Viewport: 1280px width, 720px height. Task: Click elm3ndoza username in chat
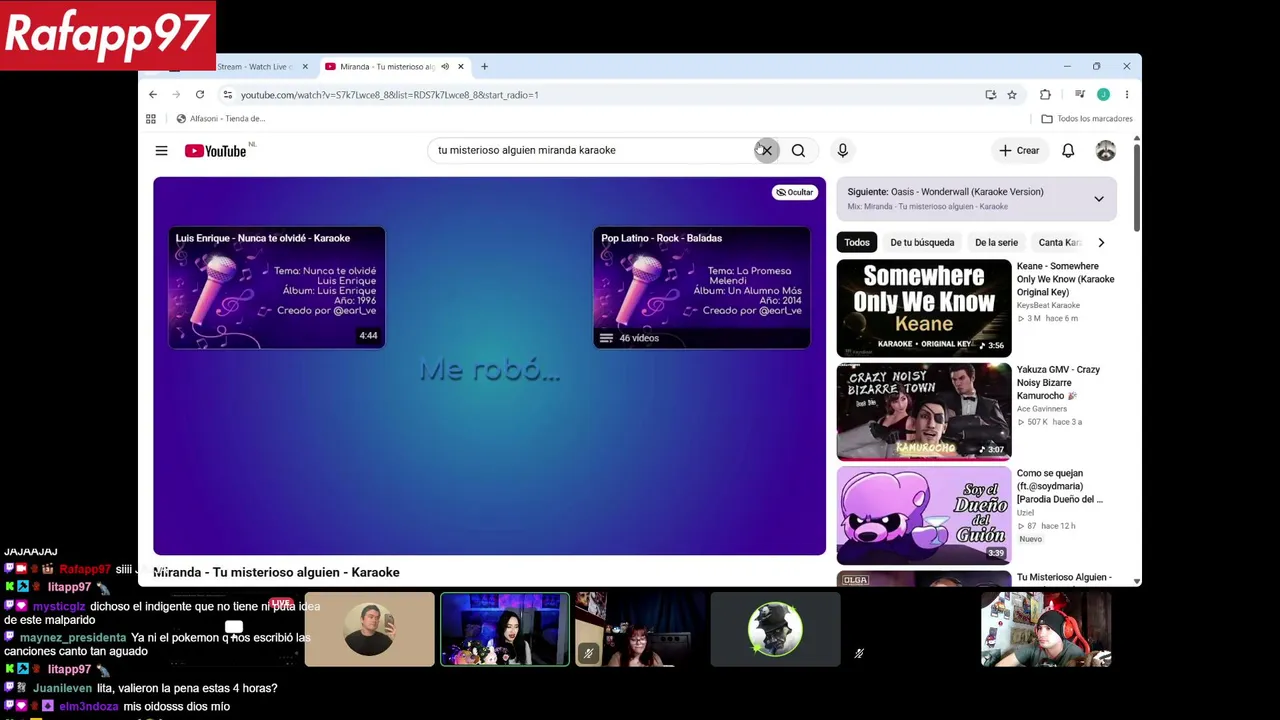[x=88, y=706]
